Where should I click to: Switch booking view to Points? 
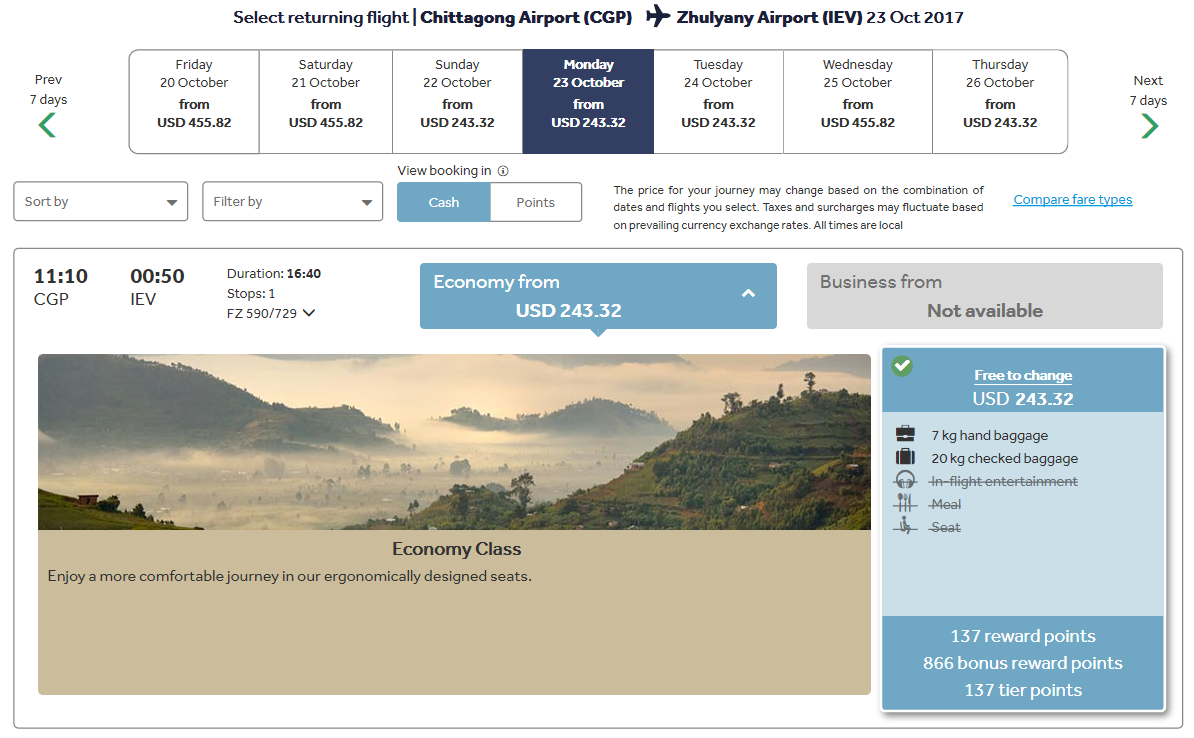pyautogui.click(x=535, y=202)
